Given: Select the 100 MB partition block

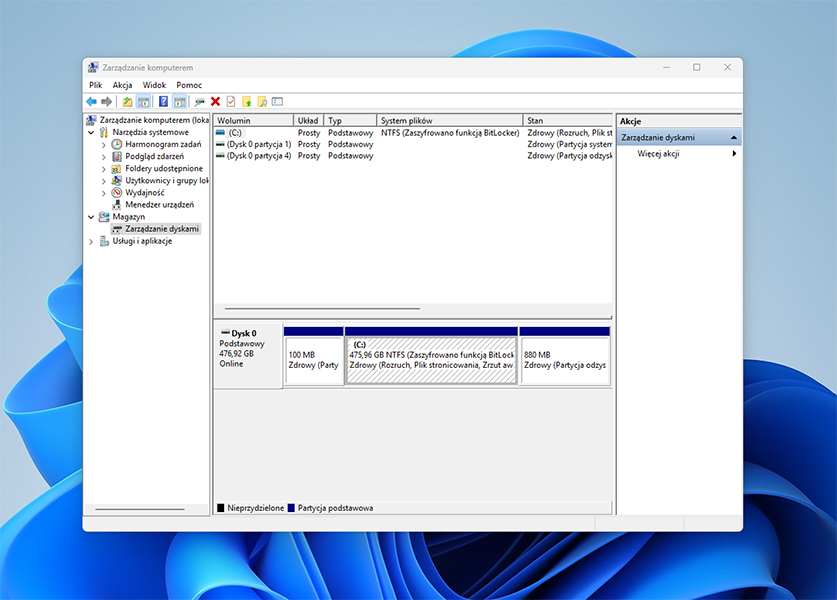Looking at the screenshot, I should pos(314,356).
